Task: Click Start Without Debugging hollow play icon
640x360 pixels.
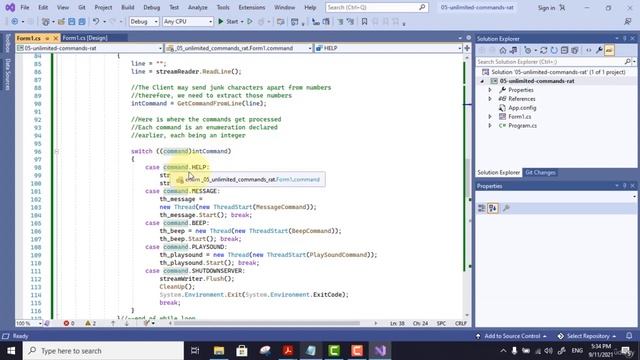Action: click(250, 22)
